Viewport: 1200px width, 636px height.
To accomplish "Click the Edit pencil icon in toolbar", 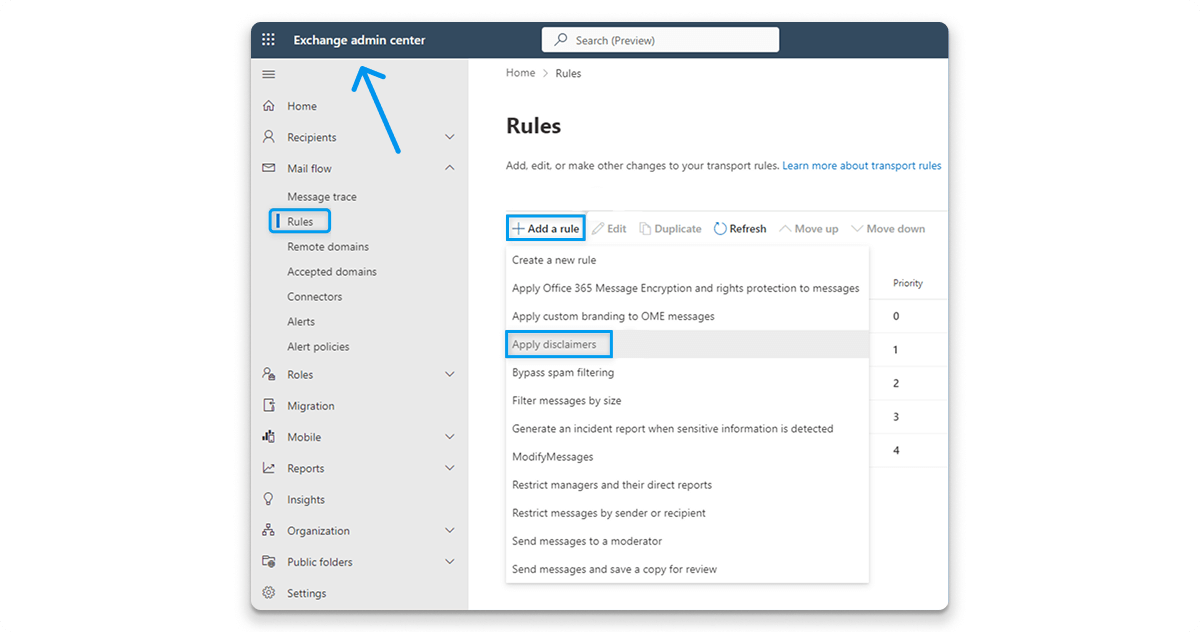I will pos(598,229).
